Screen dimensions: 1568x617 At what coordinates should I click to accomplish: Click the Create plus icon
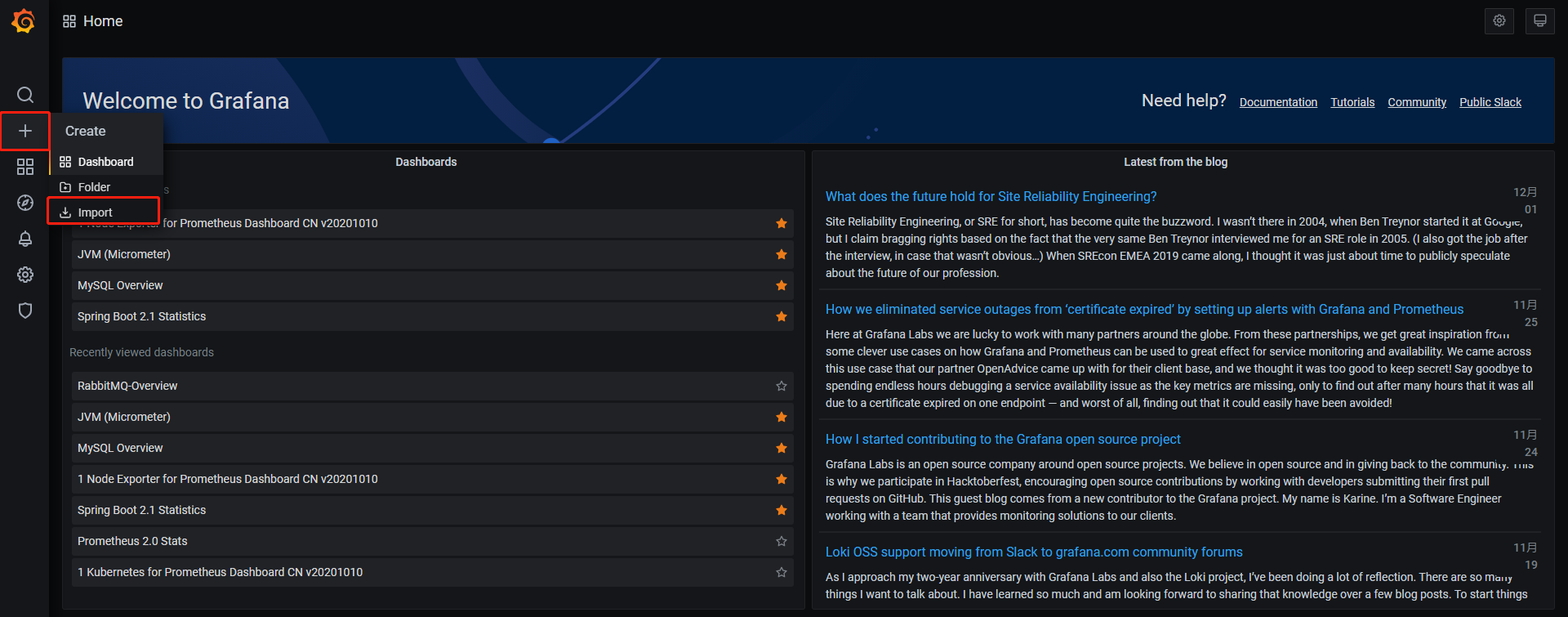tap(25, 131)
